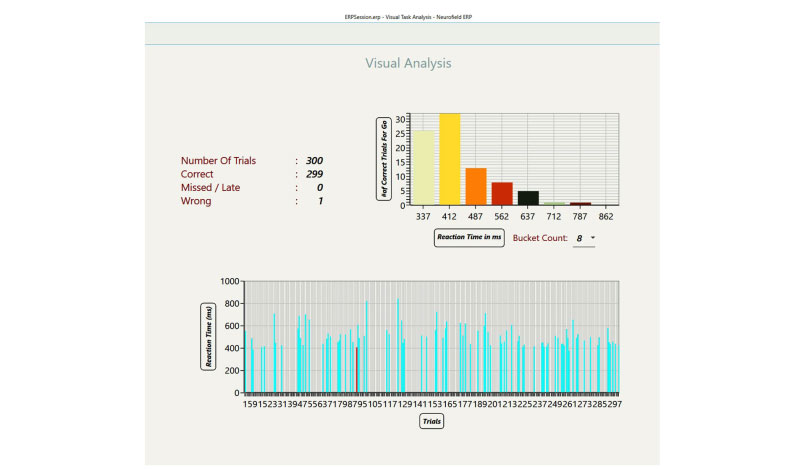Click the Reaction Time in ms axis label
This screenshot has height=469, width=800.
468,238
